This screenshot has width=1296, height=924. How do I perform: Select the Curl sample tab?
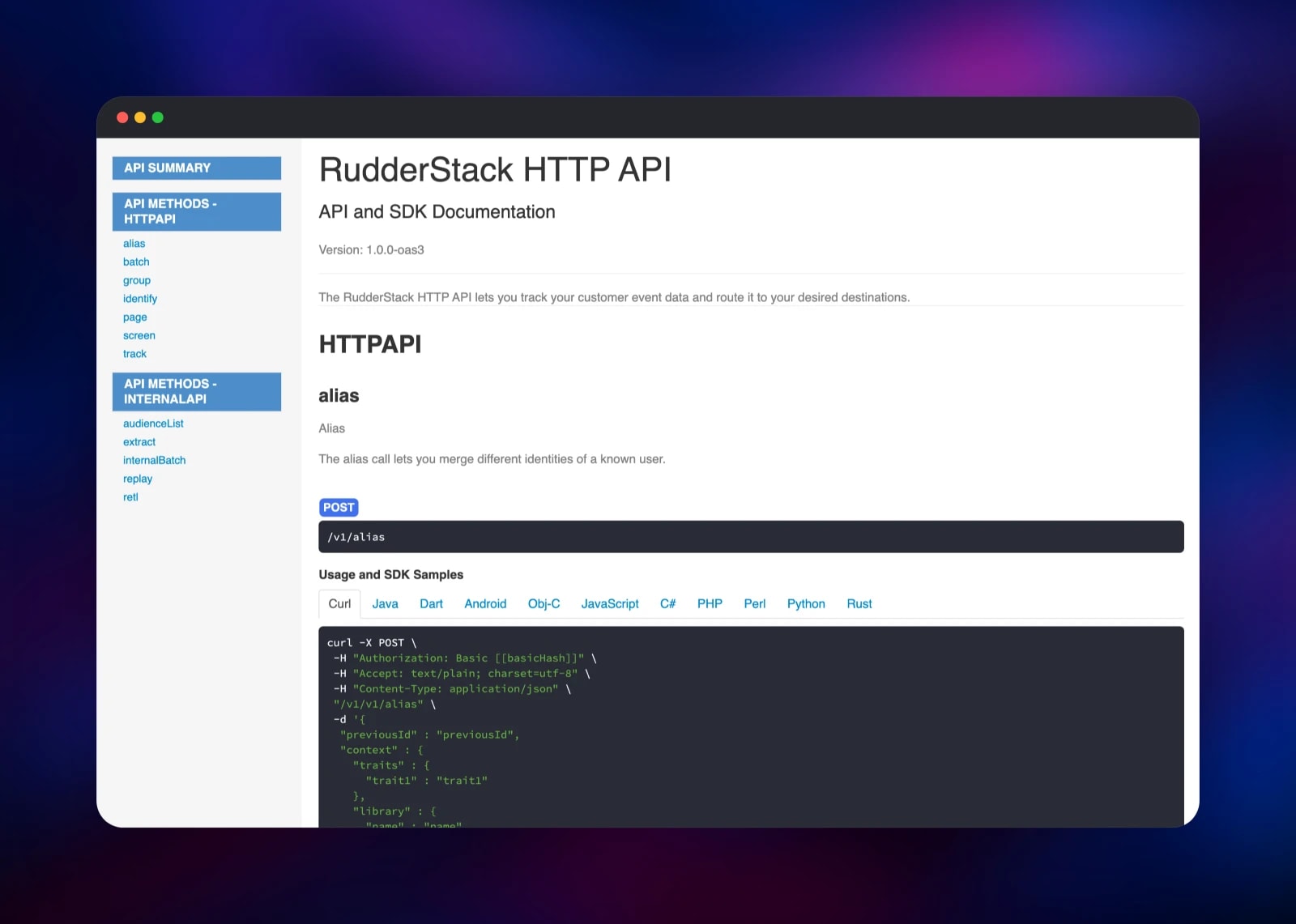(340, 604)
